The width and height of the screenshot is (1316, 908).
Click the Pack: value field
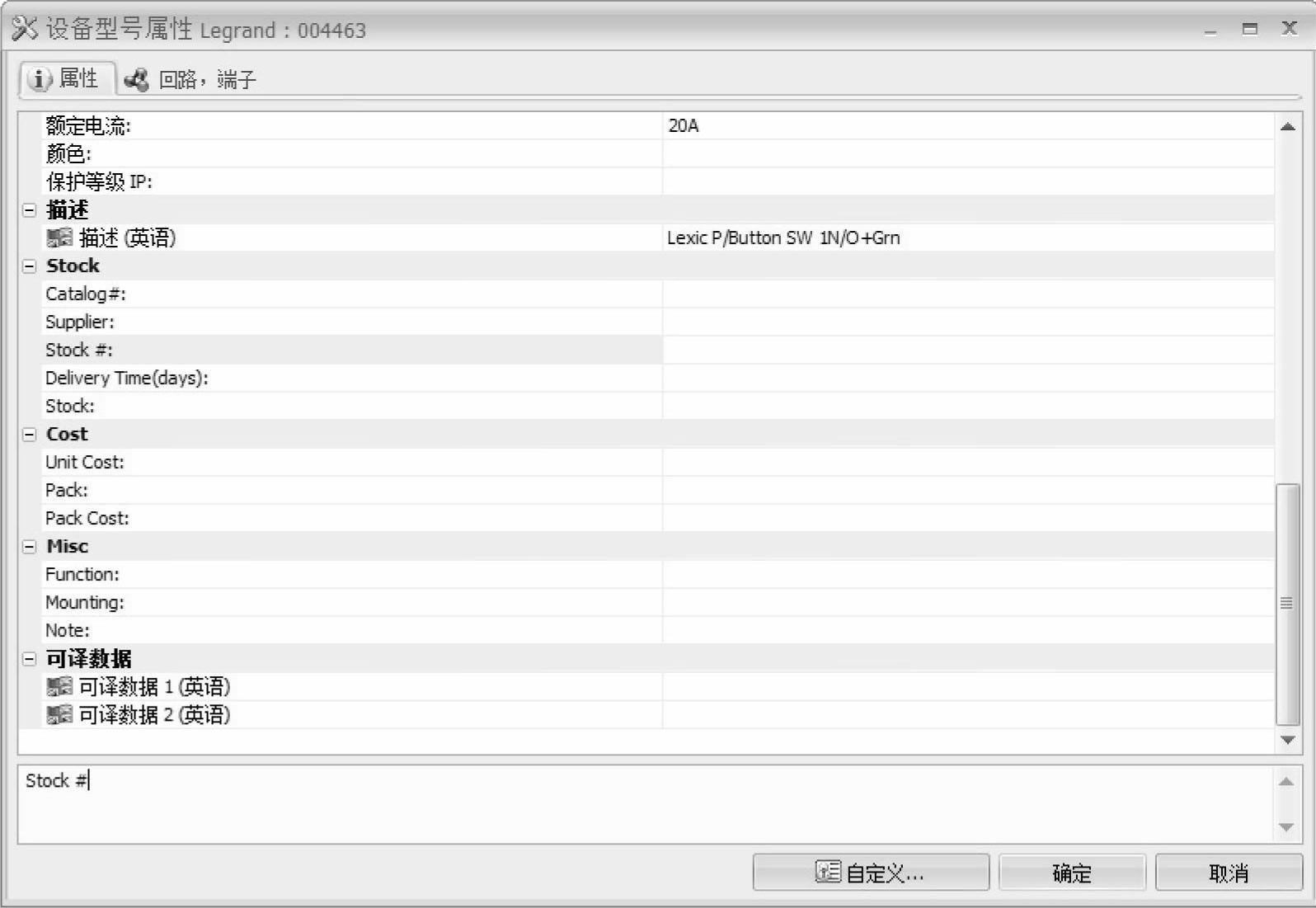click(968, 490)
